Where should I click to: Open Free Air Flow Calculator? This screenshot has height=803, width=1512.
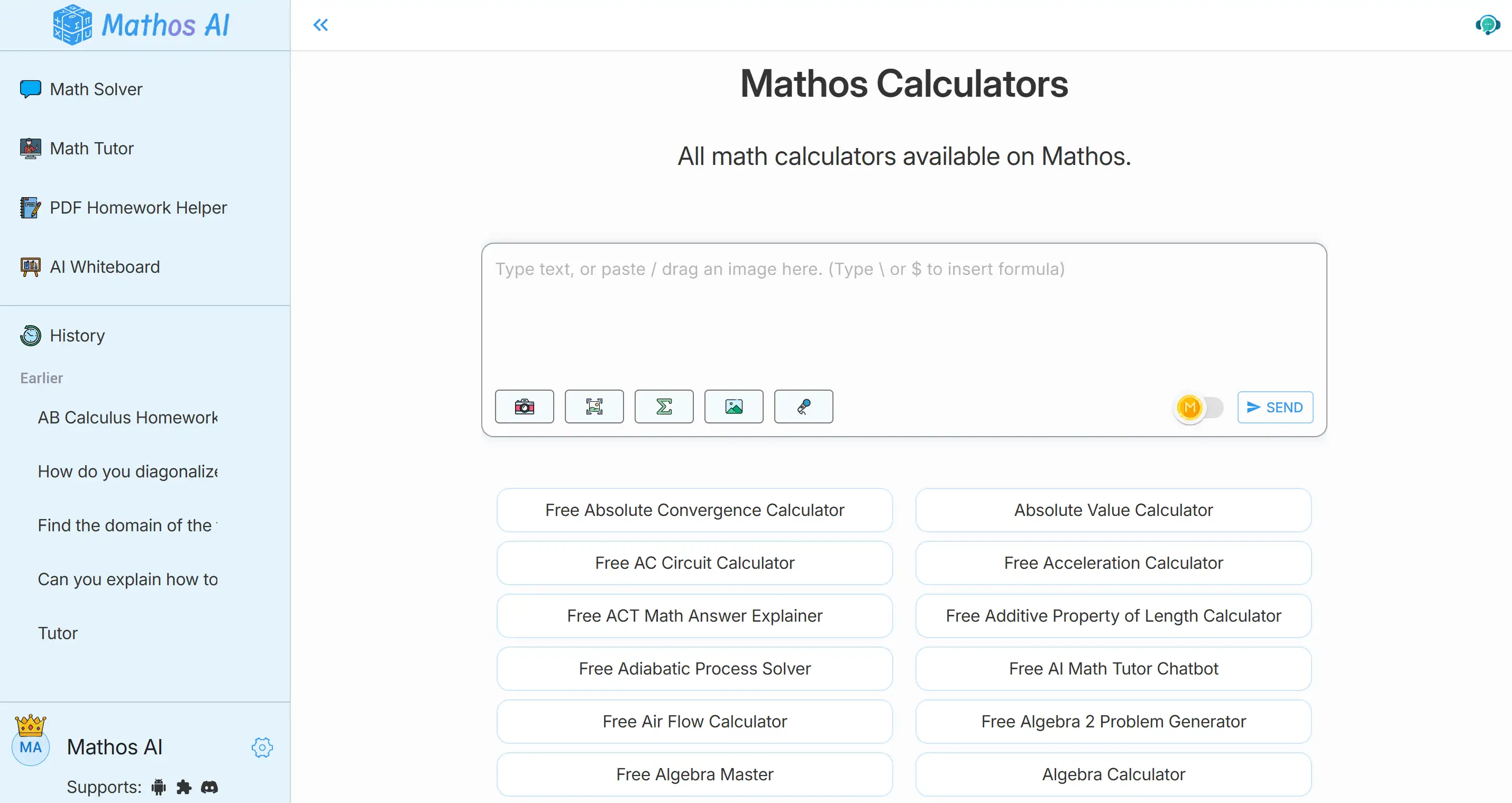[x=694, y=722]
